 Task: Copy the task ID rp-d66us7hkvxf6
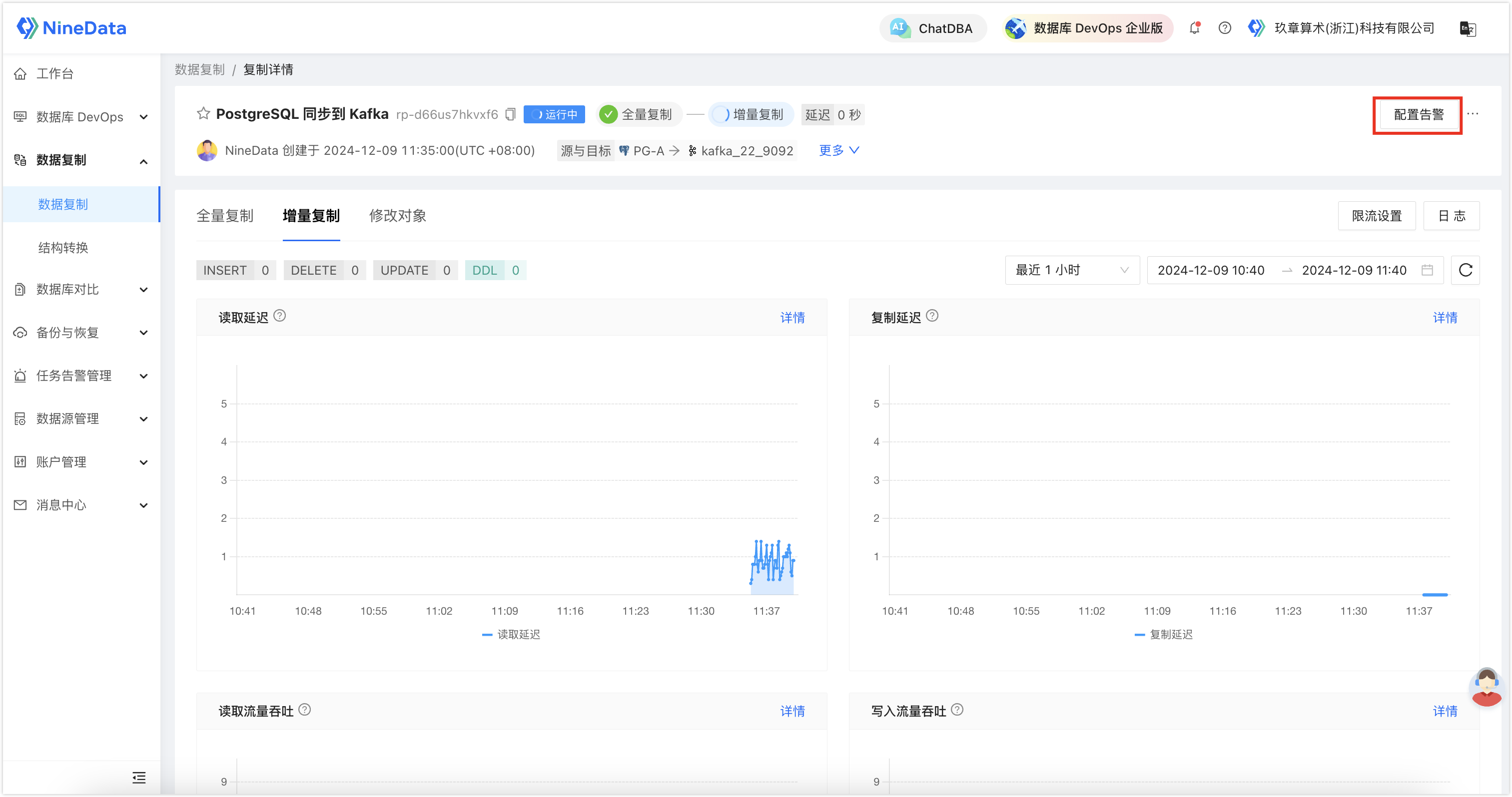[x=510, y=114]
